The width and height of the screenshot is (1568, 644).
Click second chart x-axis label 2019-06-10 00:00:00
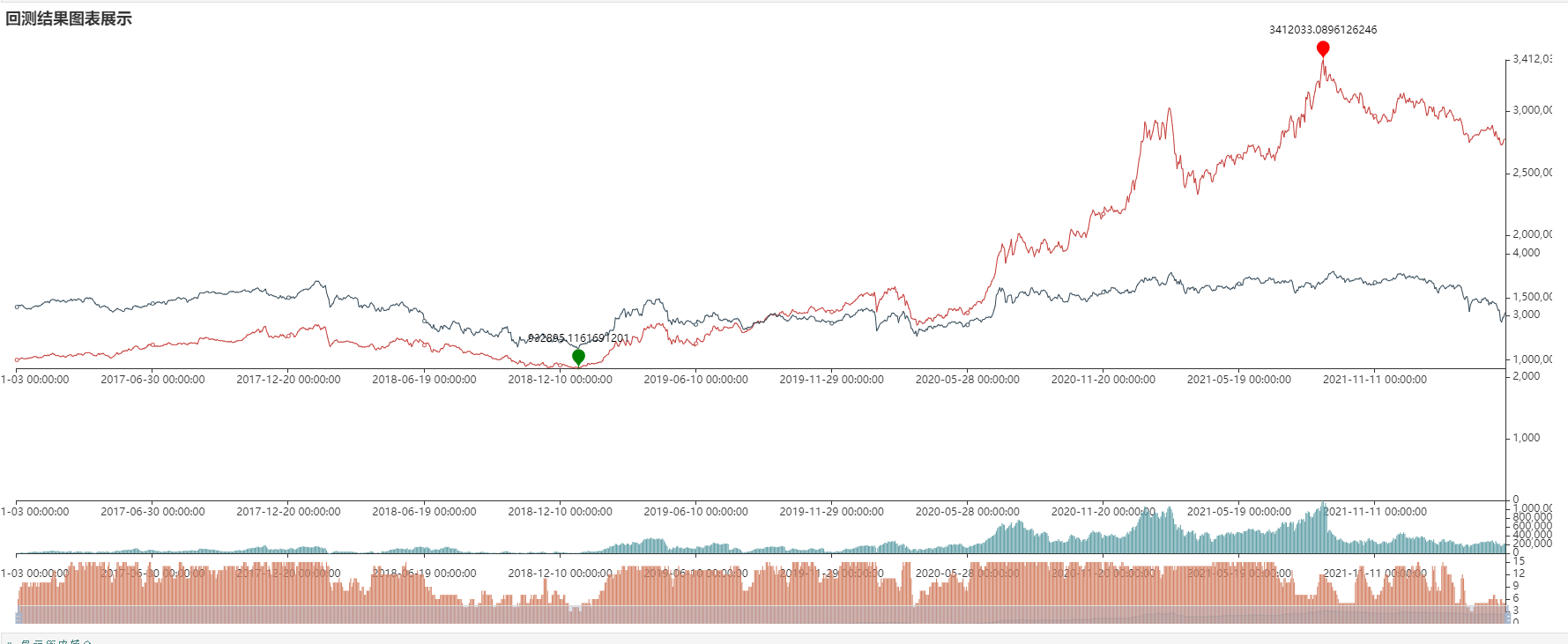point(695,512)
